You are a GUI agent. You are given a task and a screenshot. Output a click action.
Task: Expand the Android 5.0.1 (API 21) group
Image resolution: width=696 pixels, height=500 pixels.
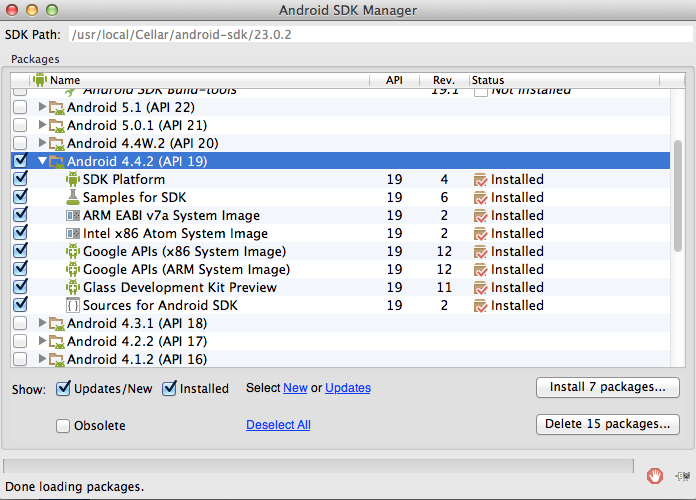pos(43,125)
